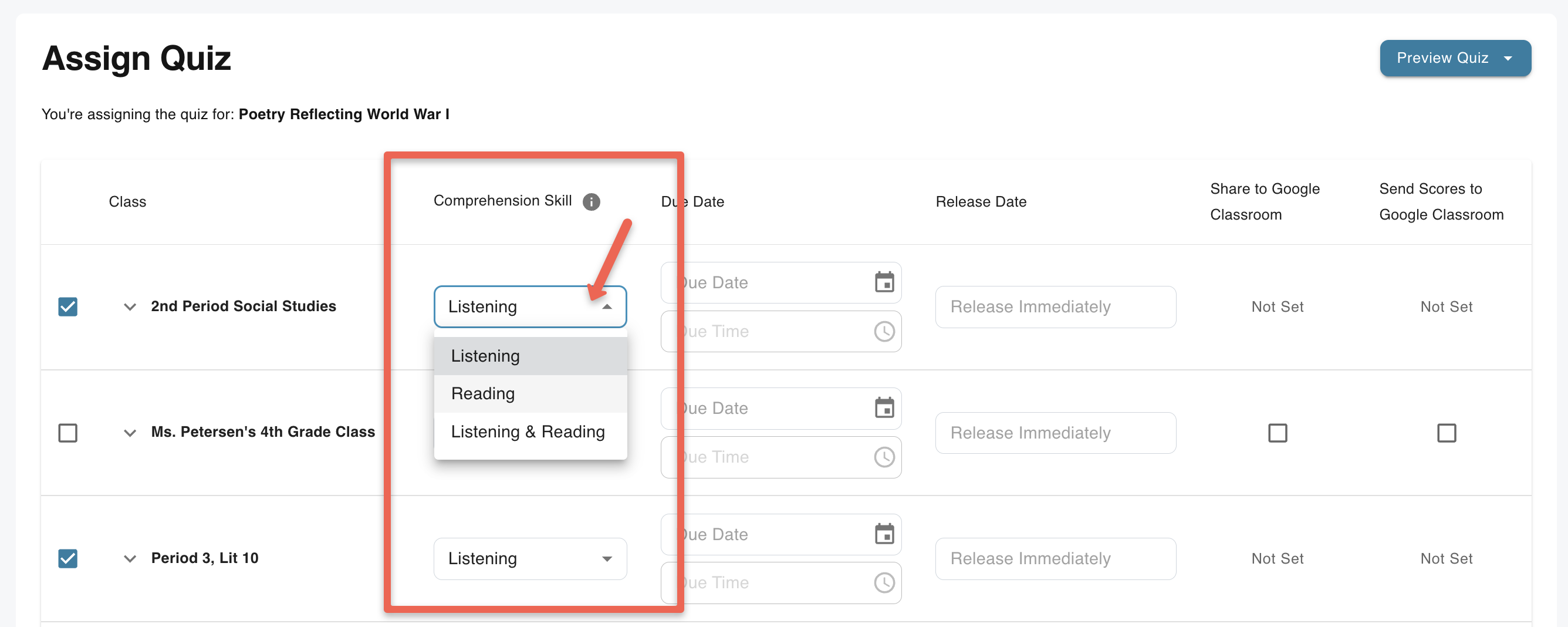Uncheck the 2nd Period Social Studies checkbox

point(67,307)
